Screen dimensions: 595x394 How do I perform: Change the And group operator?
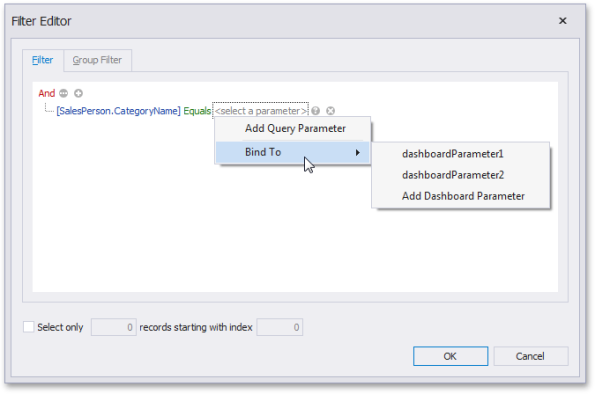click(x=47, y=93)
